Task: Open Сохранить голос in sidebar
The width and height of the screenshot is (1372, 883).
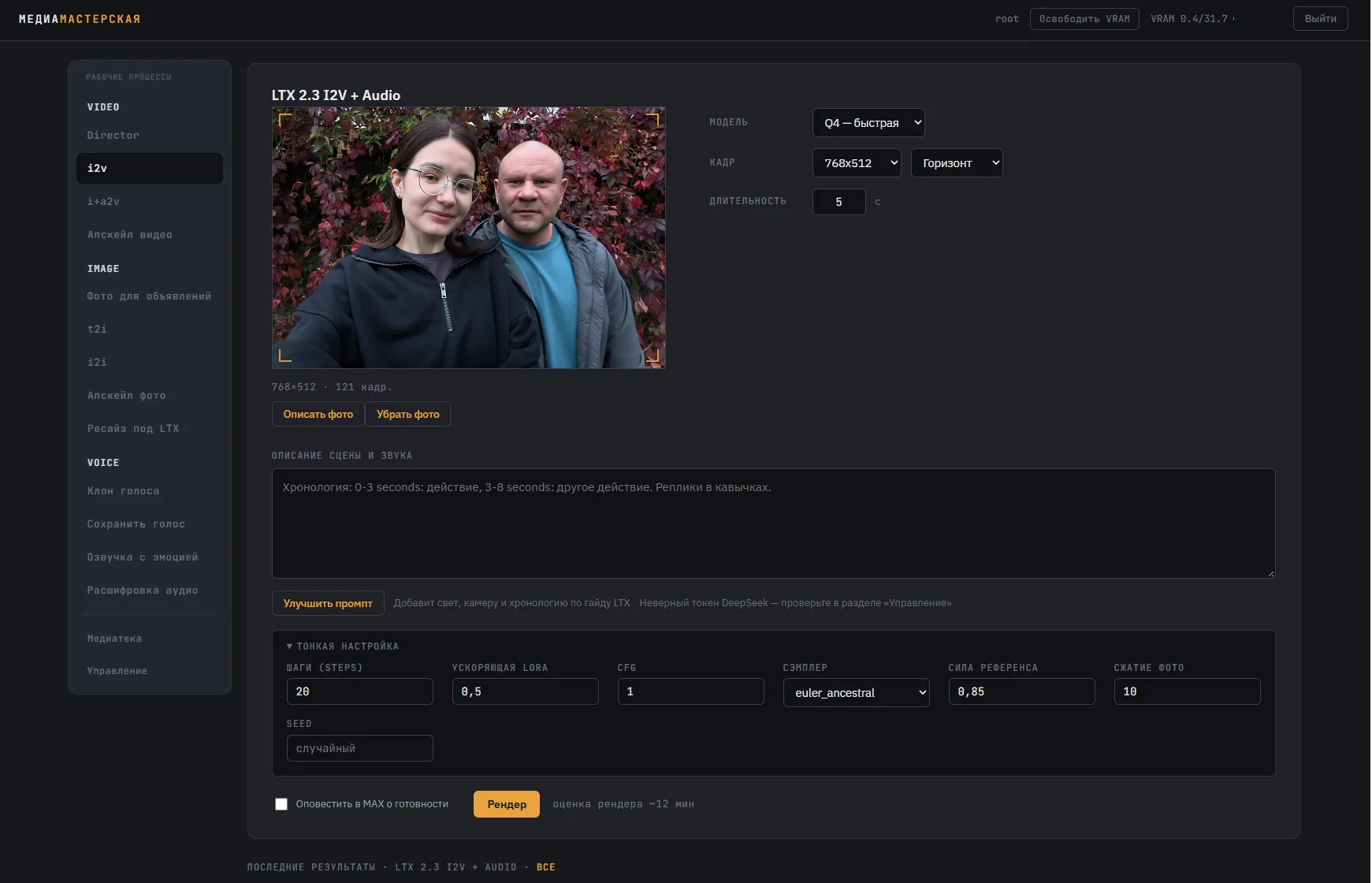Action: (x=149, y=524)
